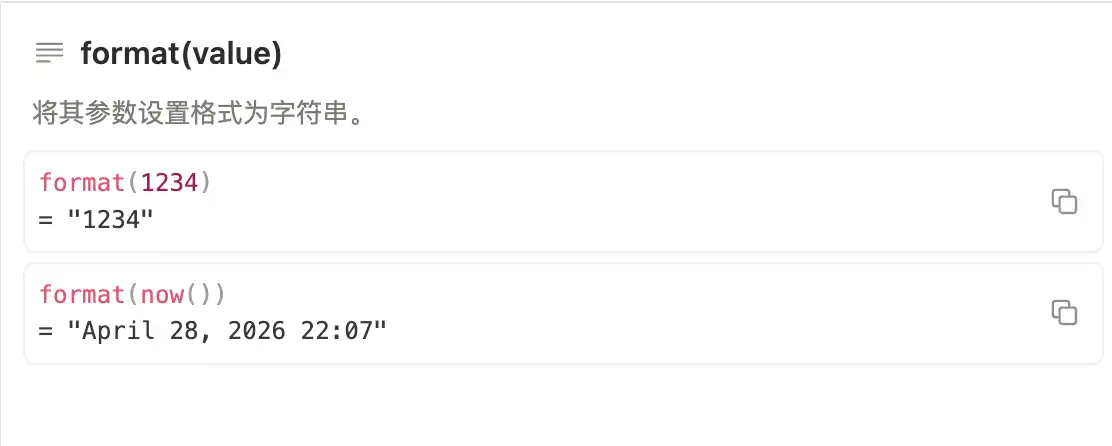Click 'format' keyword in the now() example
This screenshot has height=446, width=1112.
coord(84,295)
